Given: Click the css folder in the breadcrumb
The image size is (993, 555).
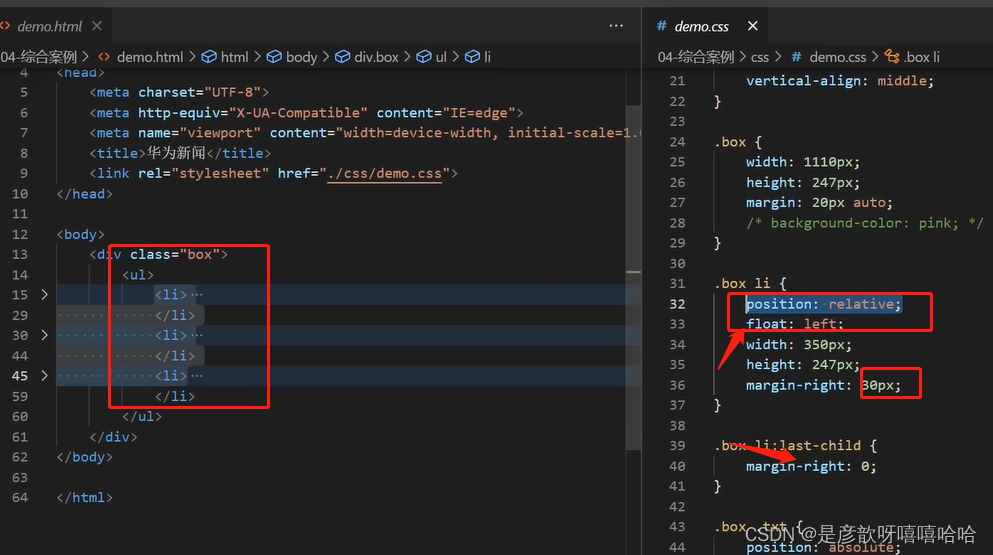Looking at the screenshot, I should 760,57.
